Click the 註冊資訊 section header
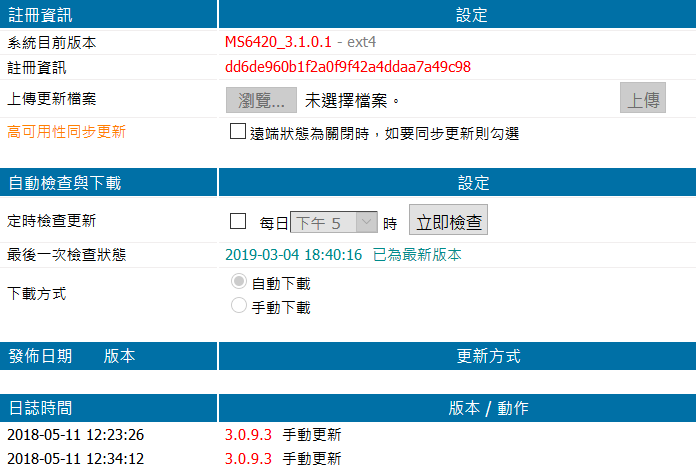 [40, 15]
